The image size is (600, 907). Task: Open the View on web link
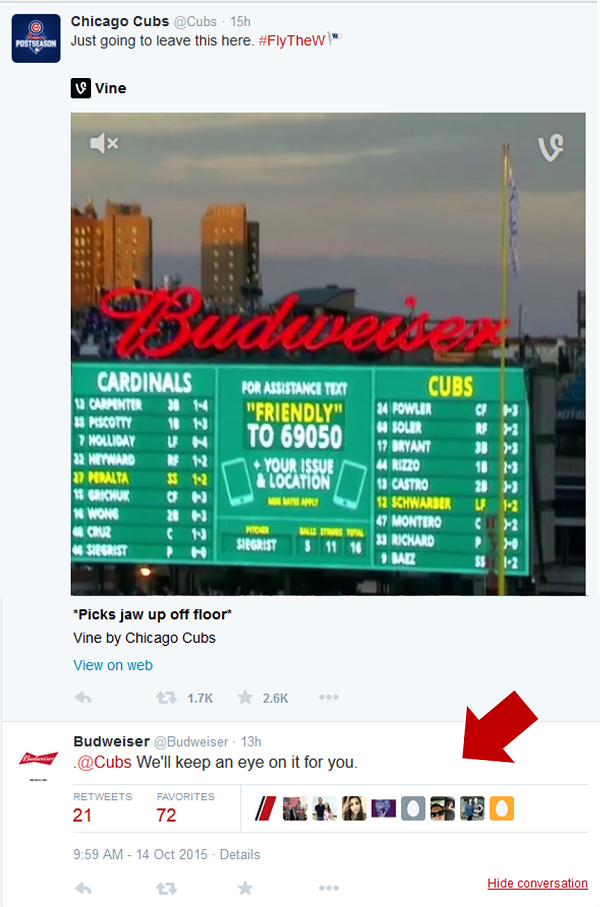coord(113,665)
